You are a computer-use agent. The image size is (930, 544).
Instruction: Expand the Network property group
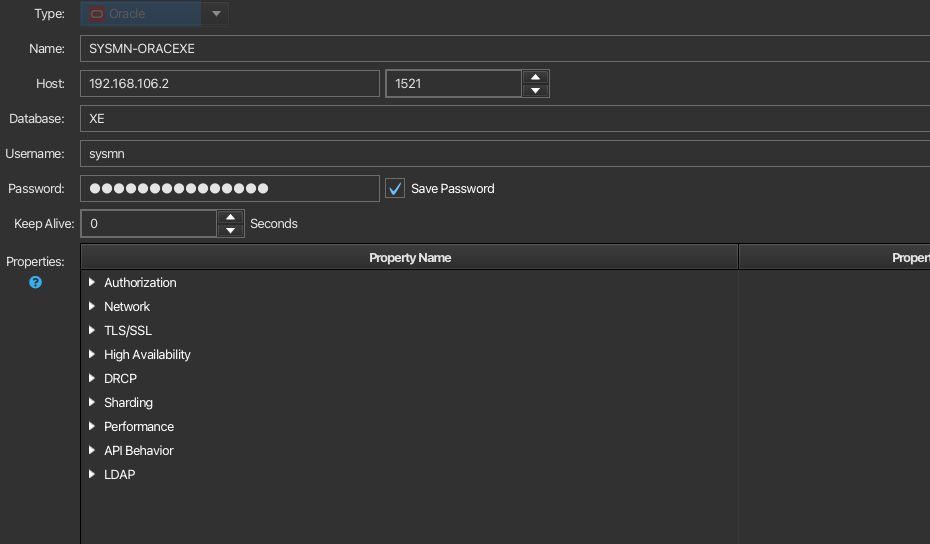[92, 307]
